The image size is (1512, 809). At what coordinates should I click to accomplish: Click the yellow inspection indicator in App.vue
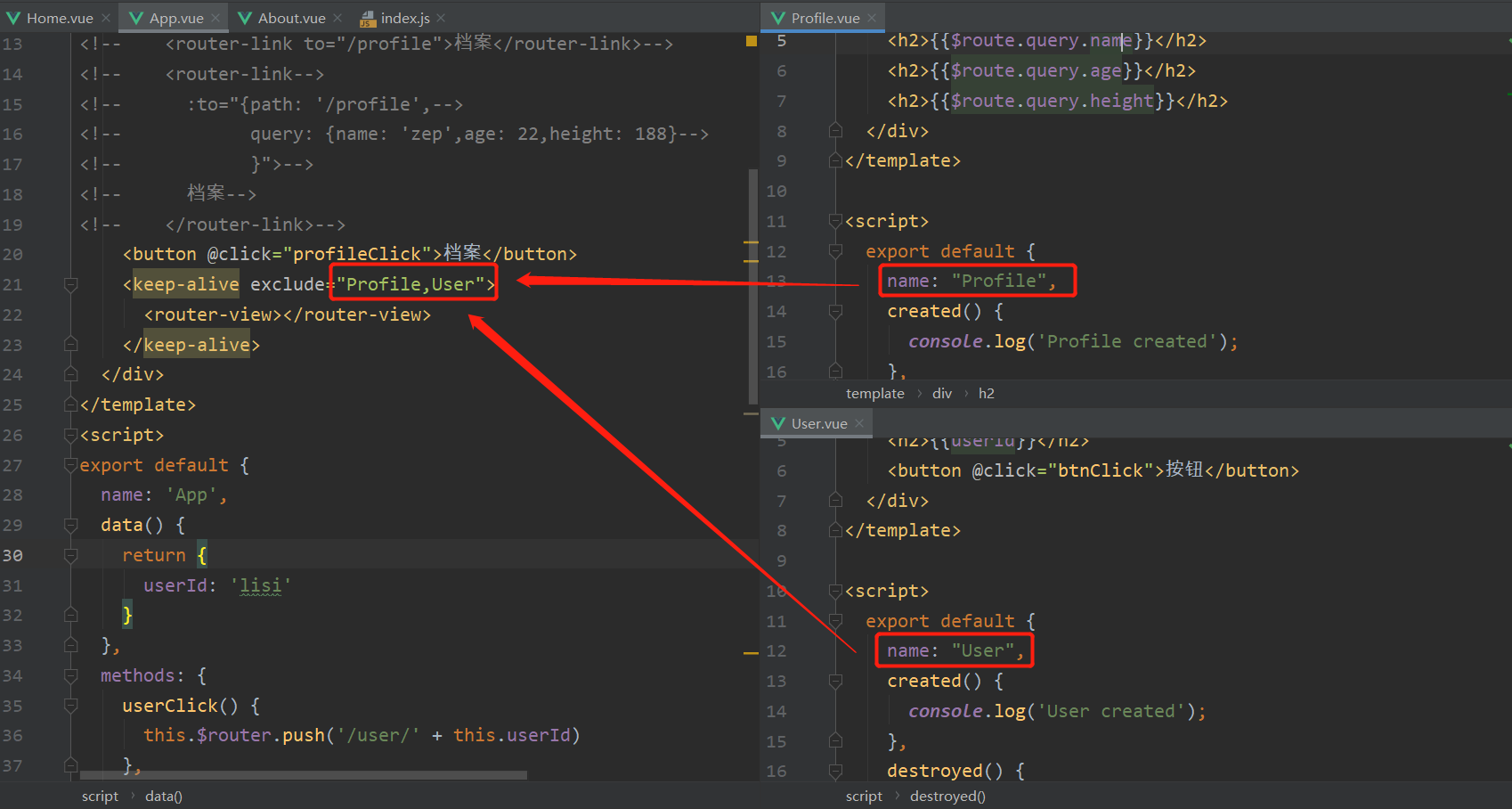pos(752,41)
